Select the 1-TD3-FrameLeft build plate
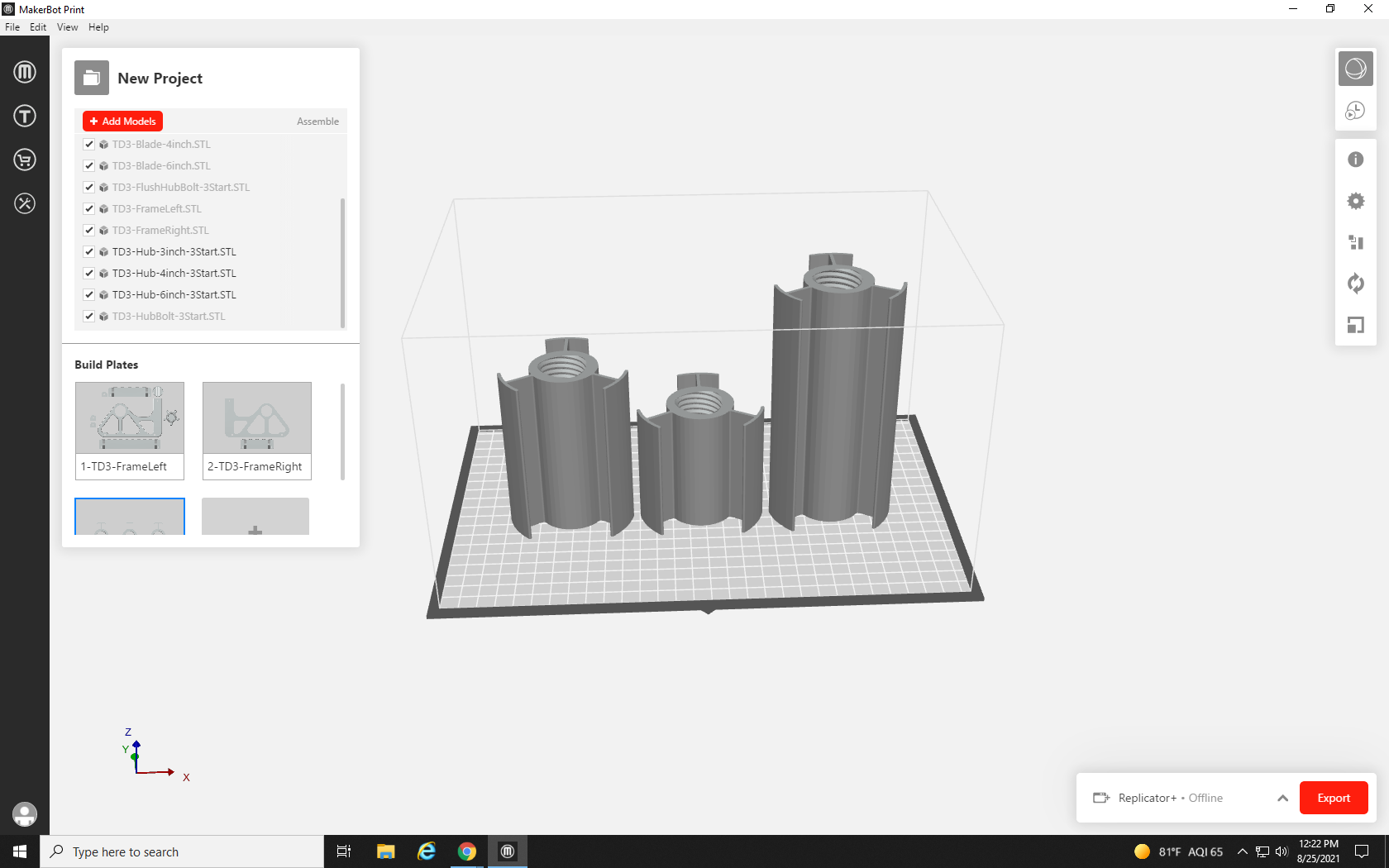Viewport: 1389px width, 868px height. pos(130,431)
